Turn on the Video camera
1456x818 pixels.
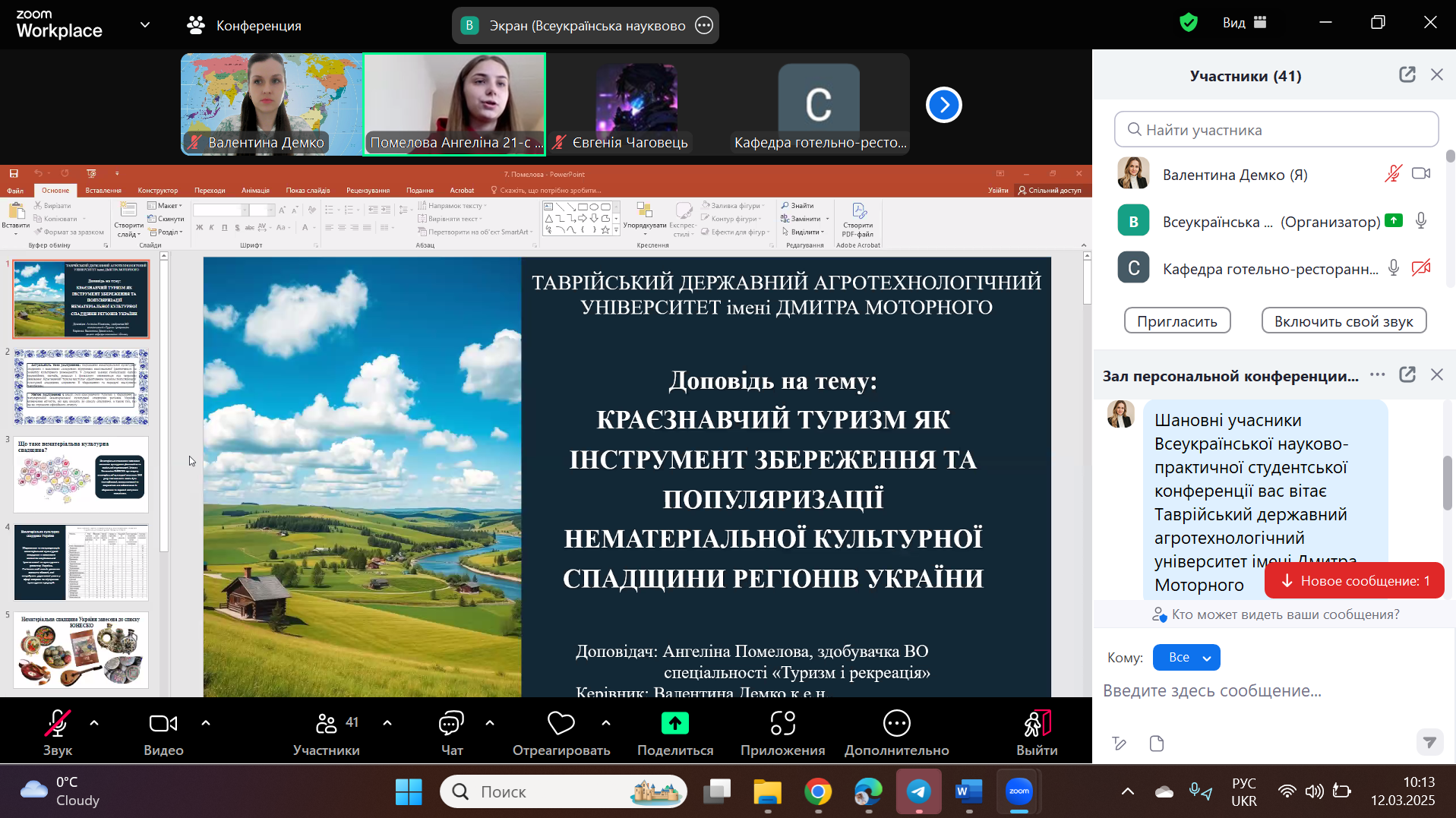163,724
